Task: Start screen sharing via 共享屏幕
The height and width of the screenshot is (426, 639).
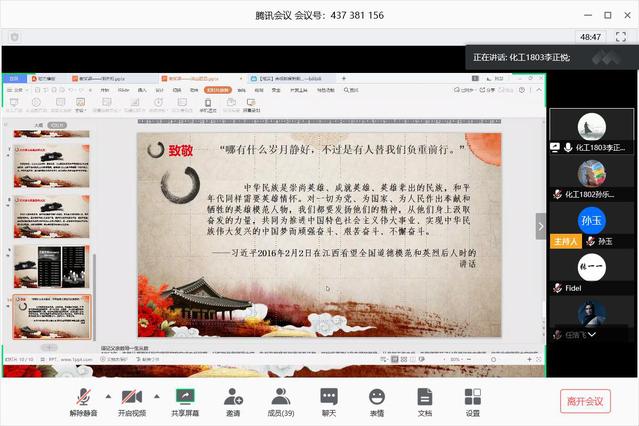Action: click(184, 401)
